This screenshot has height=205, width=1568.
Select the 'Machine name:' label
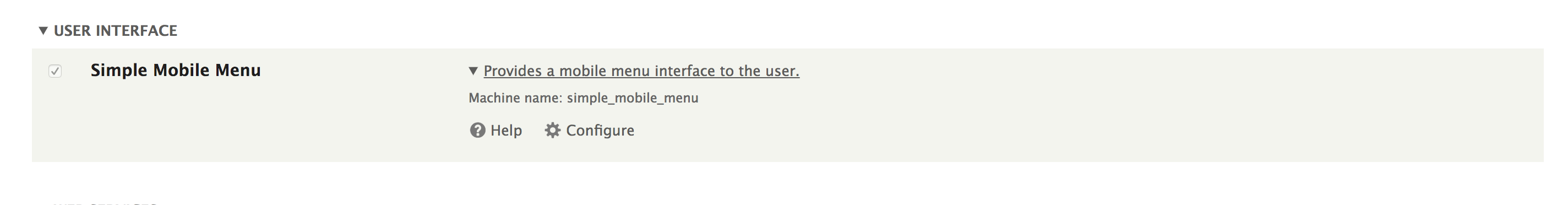[515, 98]
